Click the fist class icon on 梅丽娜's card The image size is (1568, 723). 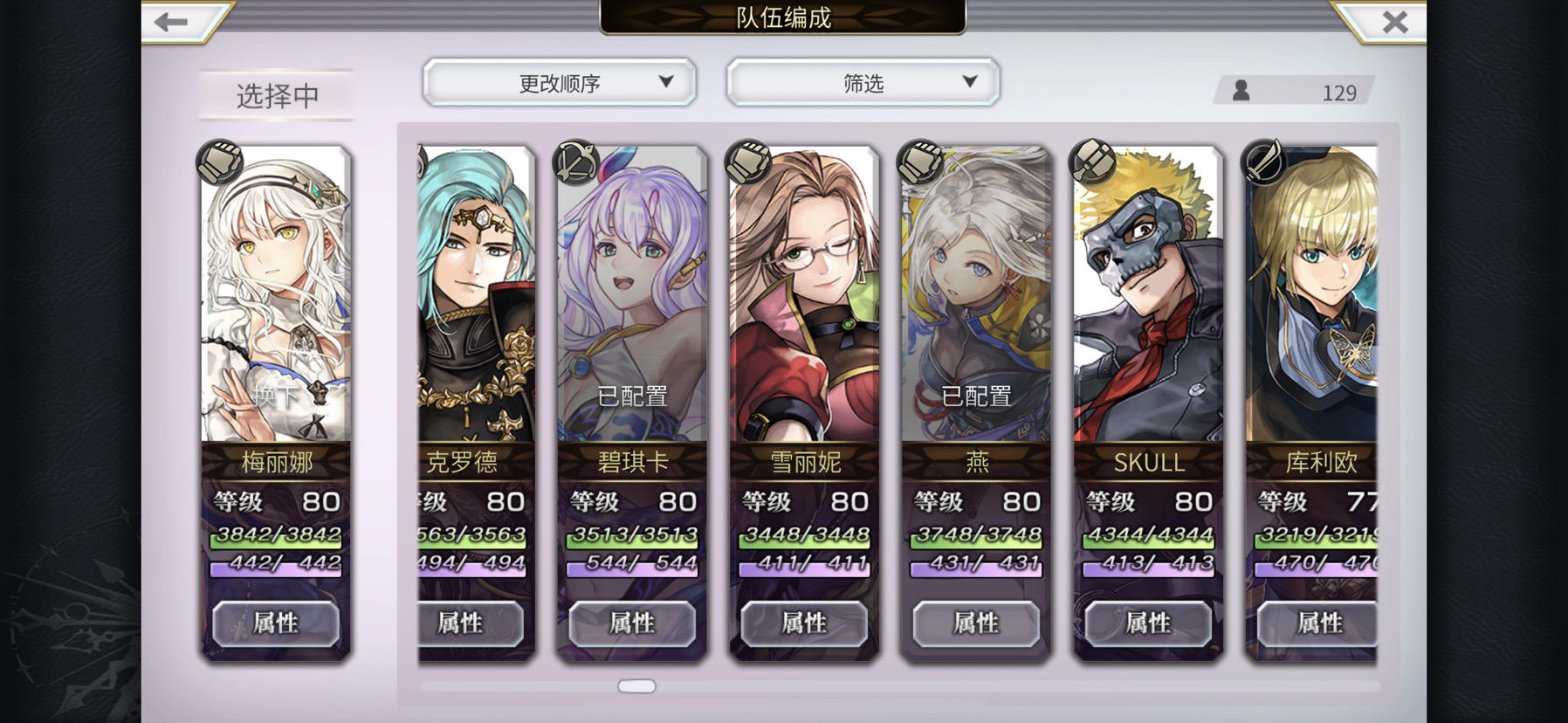click(x=219, y=162)
